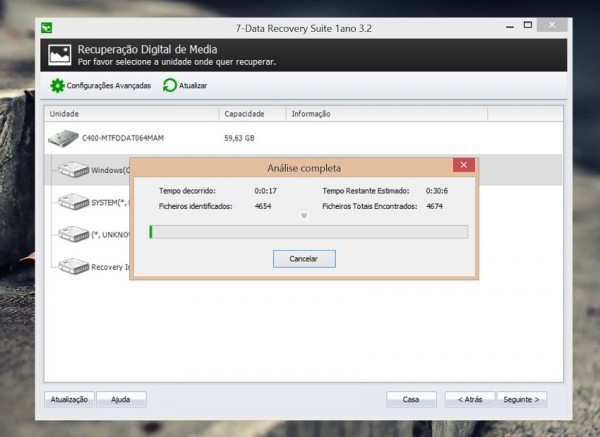The height and width of the screenshot is (437, 600).
Task: Click the Tempo decorrido value 0:0:17
Action: [x=266, y=191]
